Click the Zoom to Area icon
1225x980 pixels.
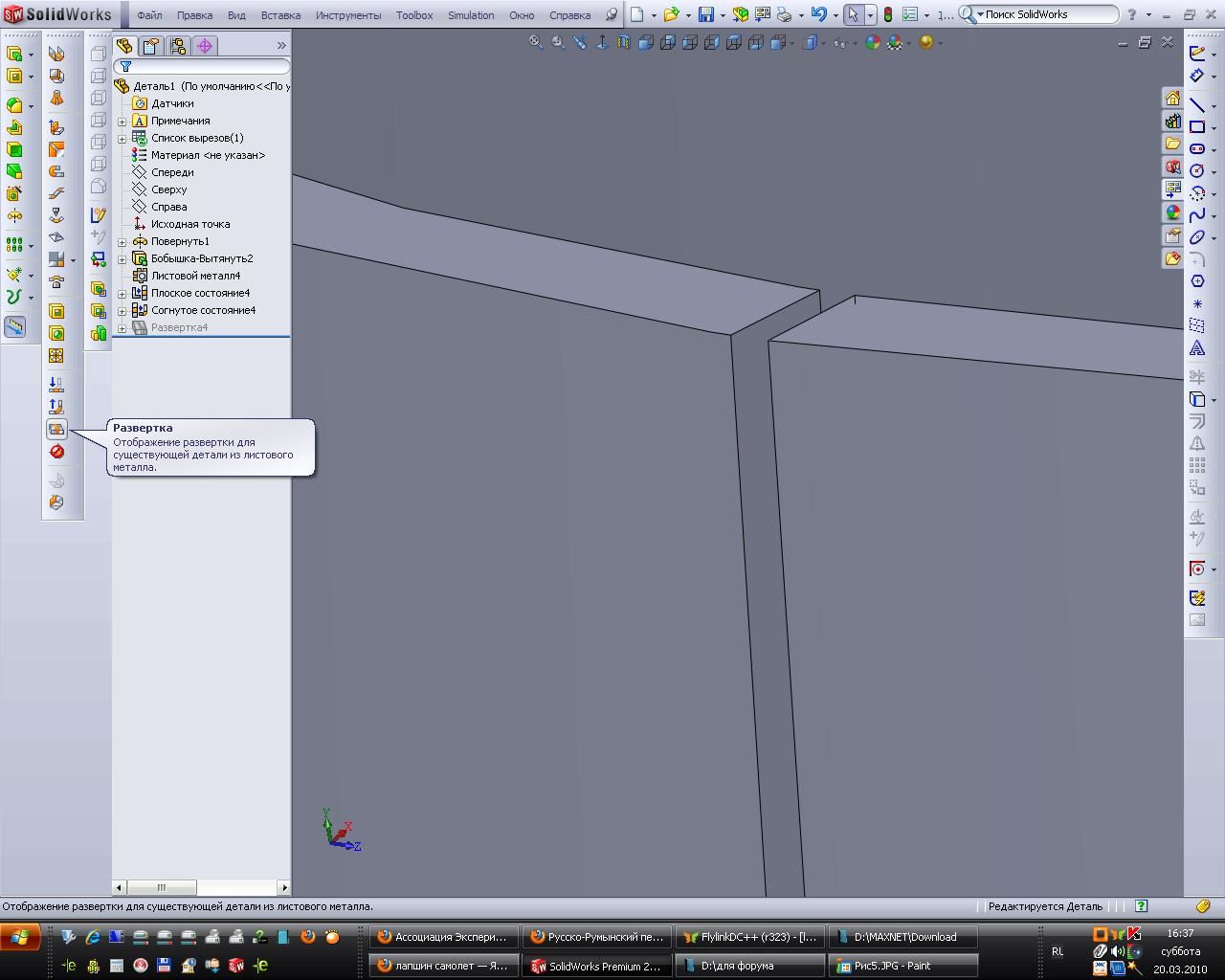tap(558, 42)
